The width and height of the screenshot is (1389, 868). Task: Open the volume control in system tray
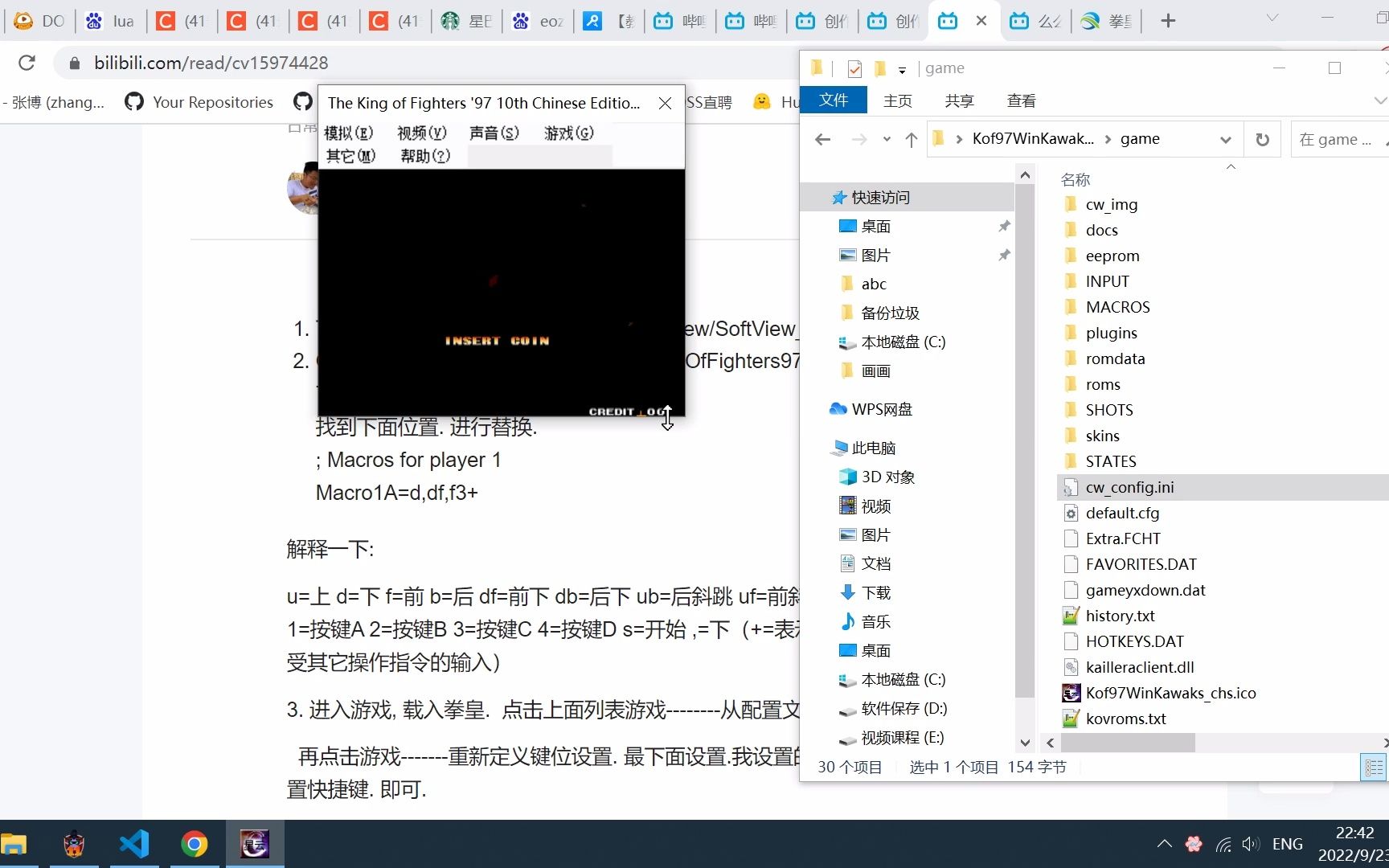pos(1250,844)
